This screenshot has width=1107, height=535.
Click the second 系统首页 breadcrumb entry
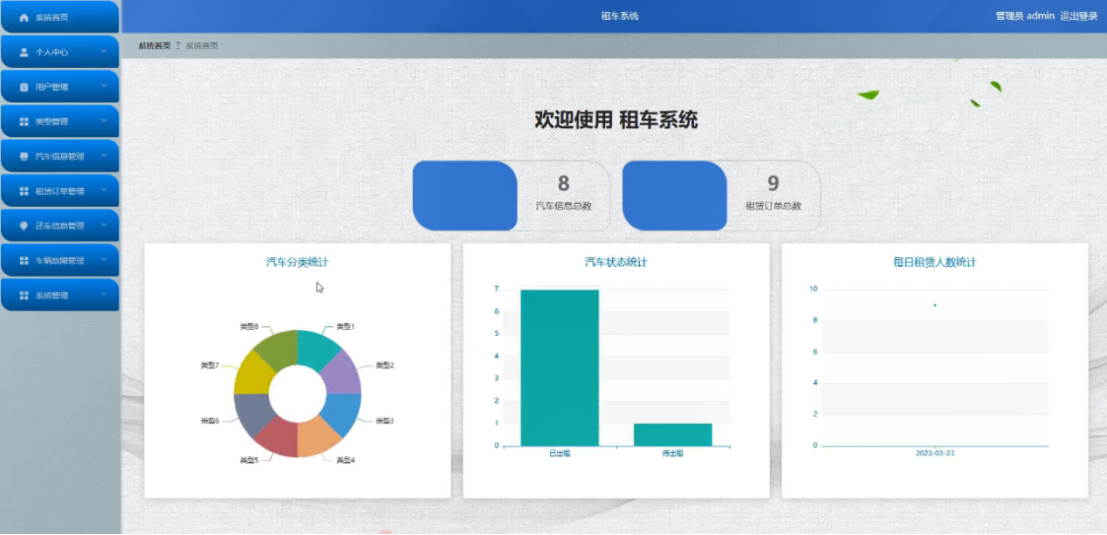(x=202, y=45)
